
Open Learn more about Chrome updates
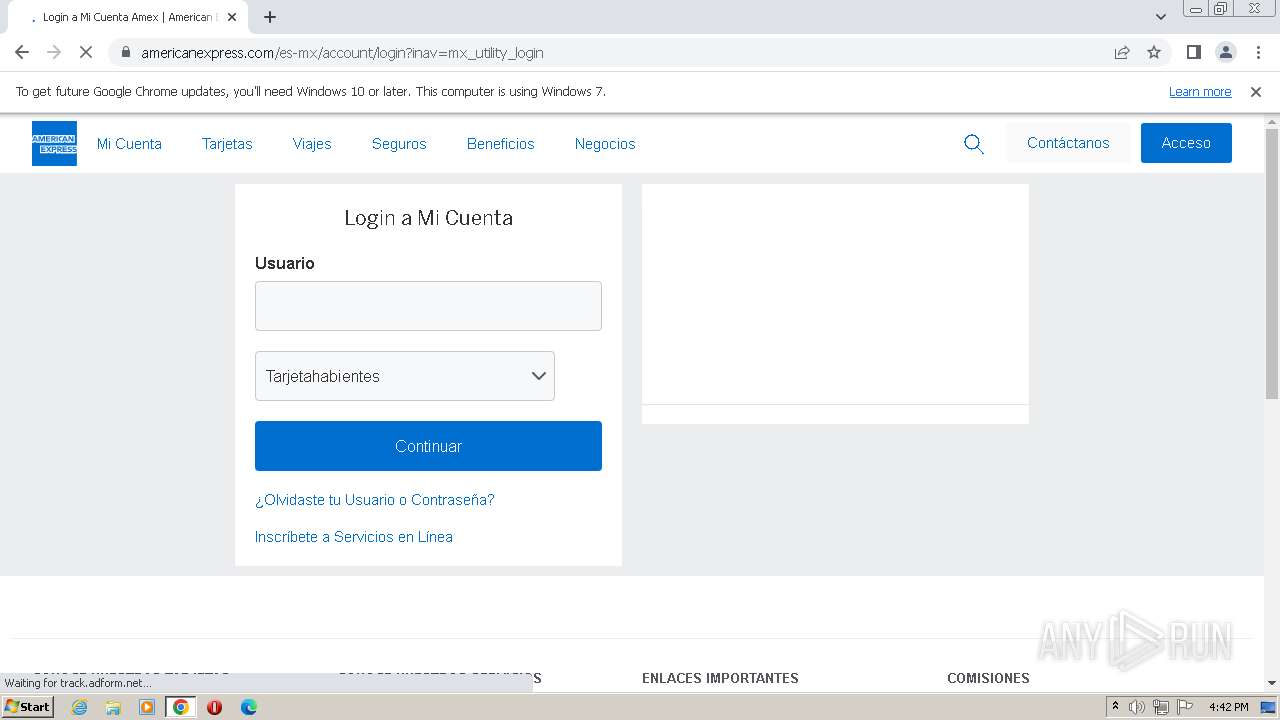point(1200,91)
